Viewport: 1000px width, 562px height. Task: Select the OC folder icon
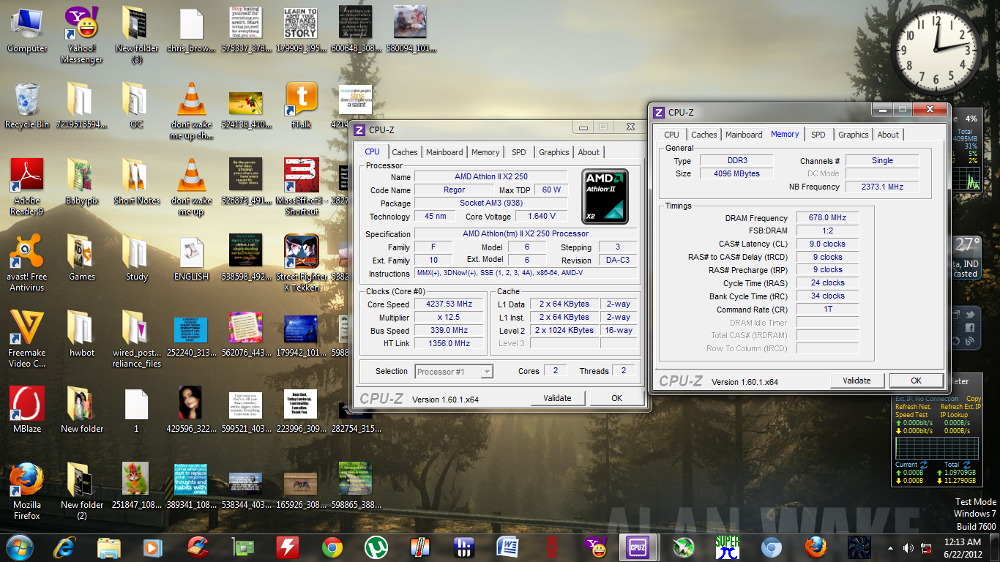coord(136,106)
